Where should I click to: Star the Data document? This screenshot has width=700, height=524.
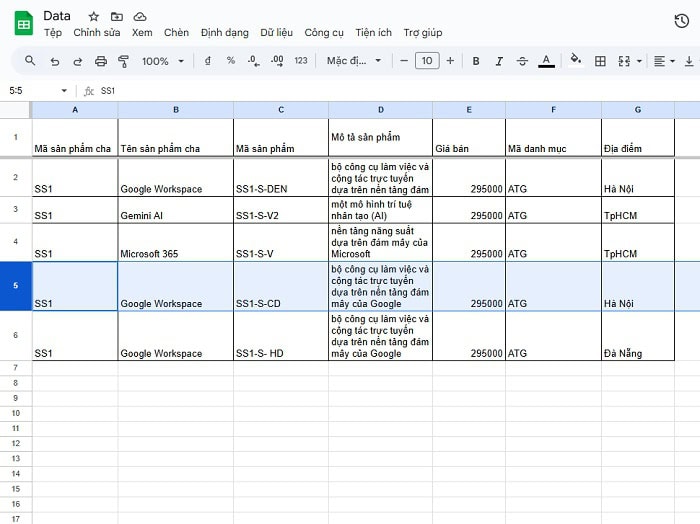click(93, 17)
